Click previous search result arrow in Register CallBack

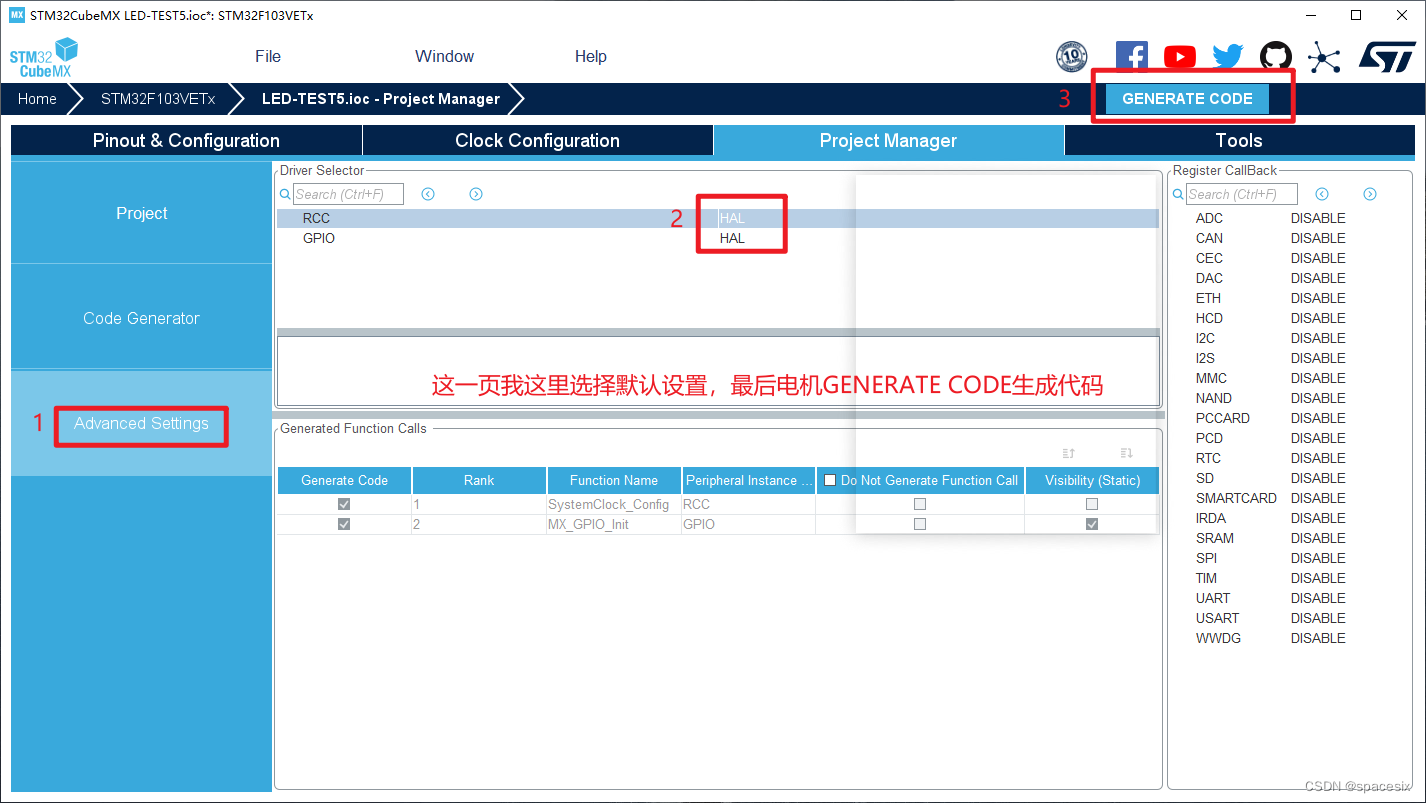click(1322, 194)
